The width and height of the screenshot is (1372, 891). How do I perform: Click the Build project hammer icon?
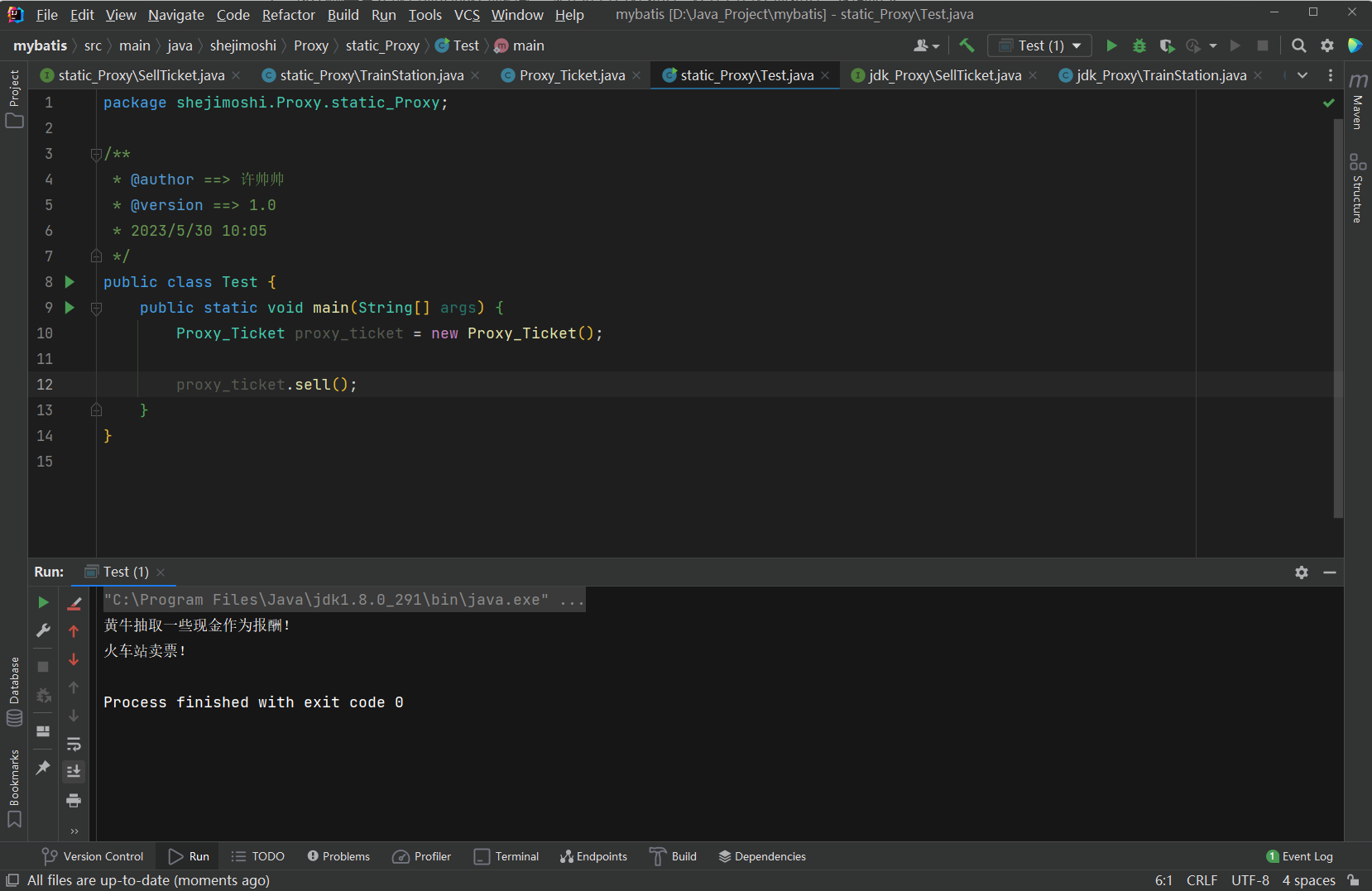[967, 46]
